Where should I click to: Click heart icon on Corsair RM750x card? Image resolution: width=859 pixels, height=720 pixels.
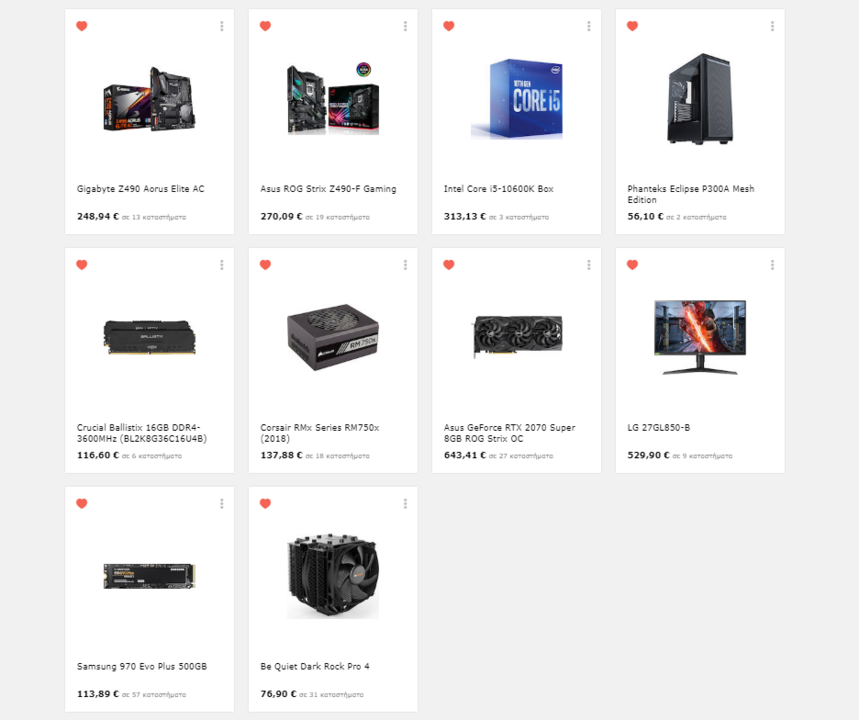265,265
